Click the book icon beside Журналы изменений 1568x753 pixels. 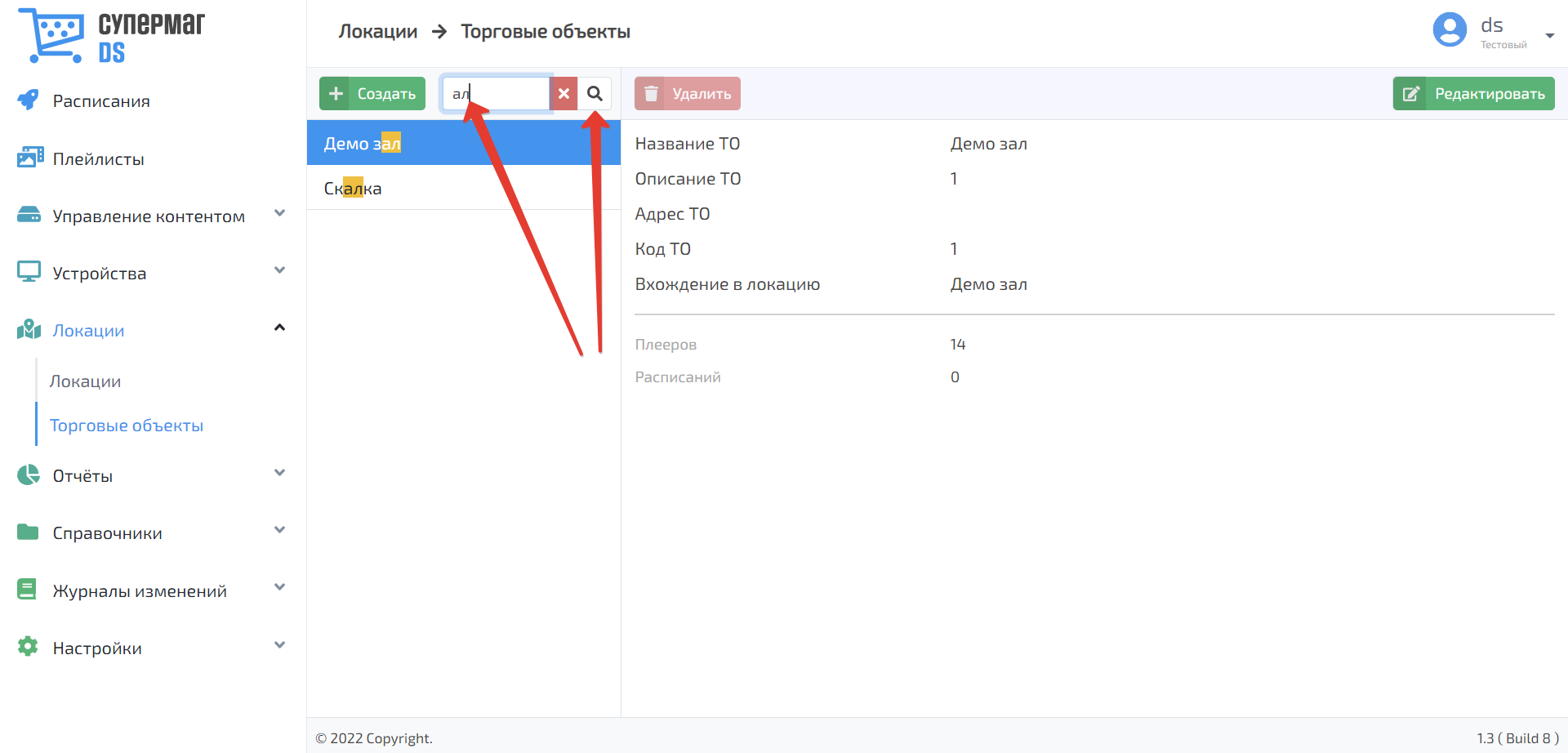27,589
